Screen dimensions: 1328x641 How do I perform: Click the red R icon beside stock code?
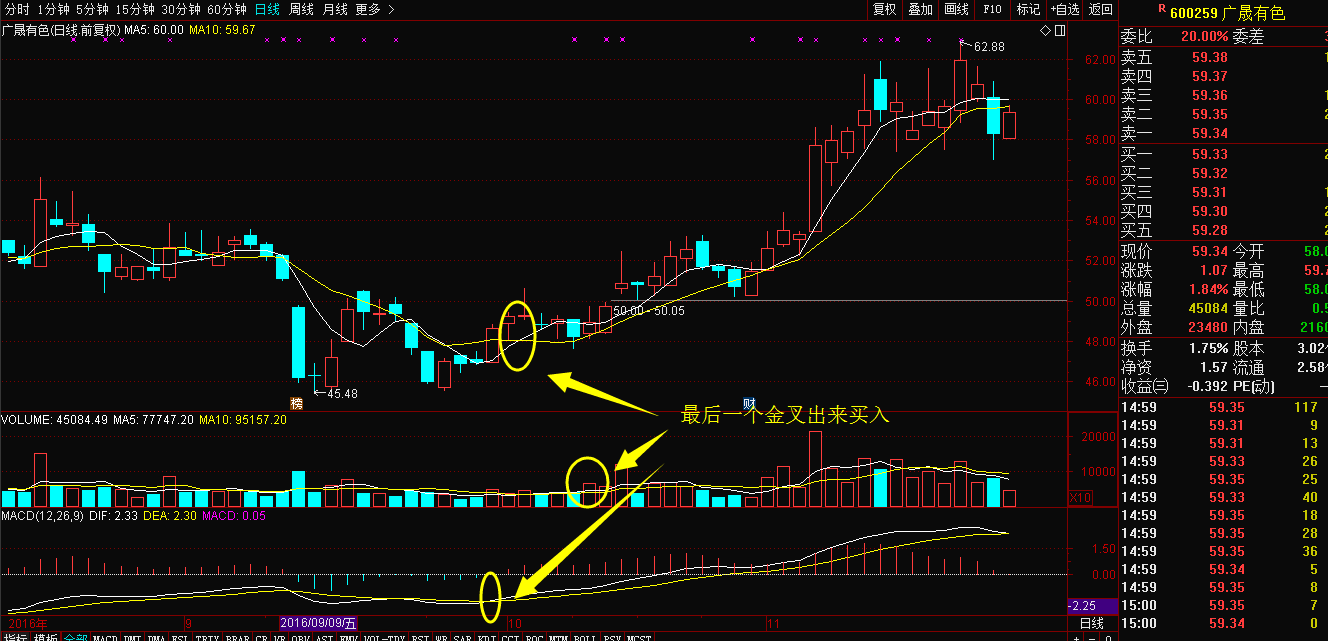(x=1161, y=9)
